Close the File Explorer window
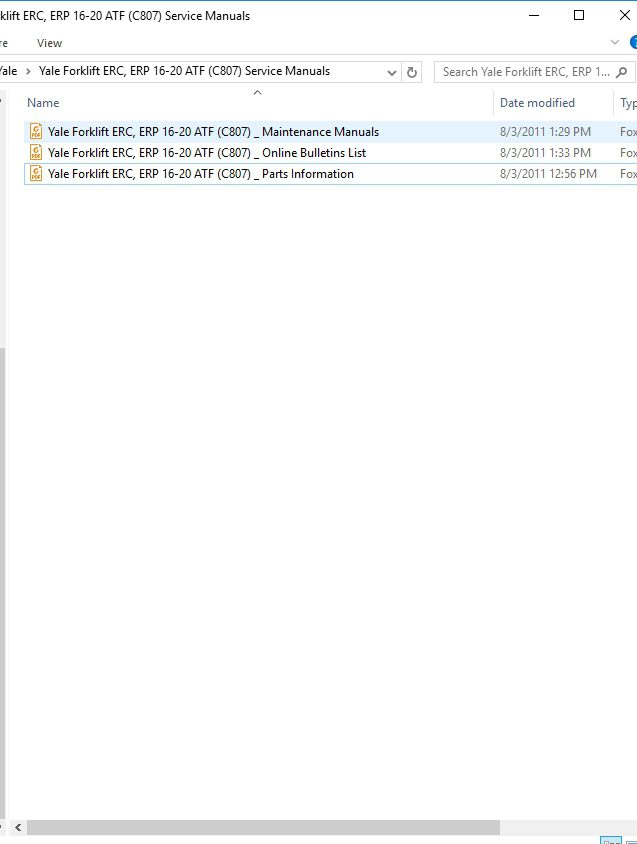The width and height of the screenshot is (637, 844). (x=625, y=15)
